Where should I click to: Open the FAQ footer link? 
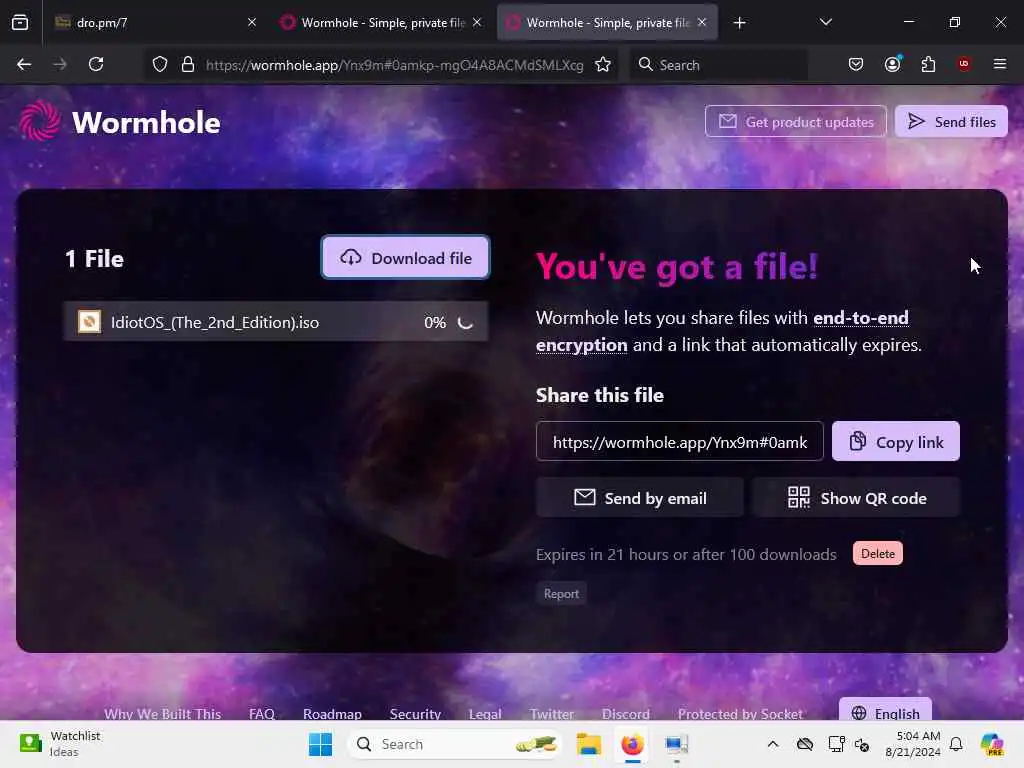pyautogui.click(x=261, y=714)
